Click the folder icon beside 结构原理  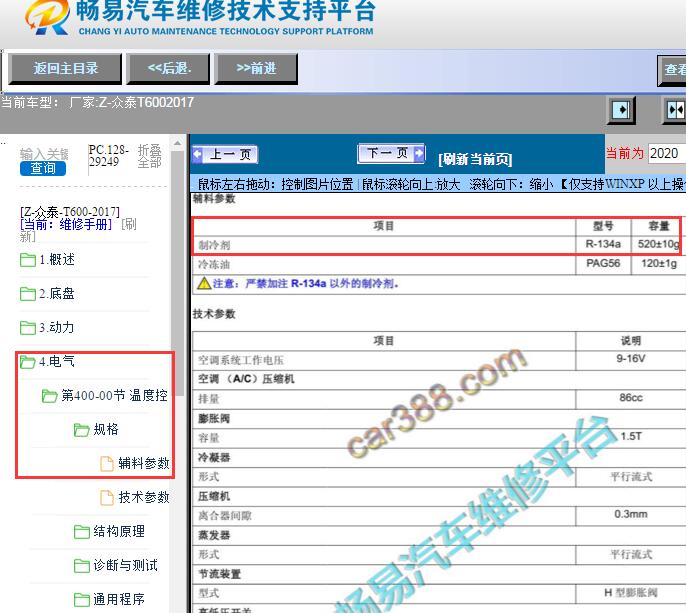point(82,532)
